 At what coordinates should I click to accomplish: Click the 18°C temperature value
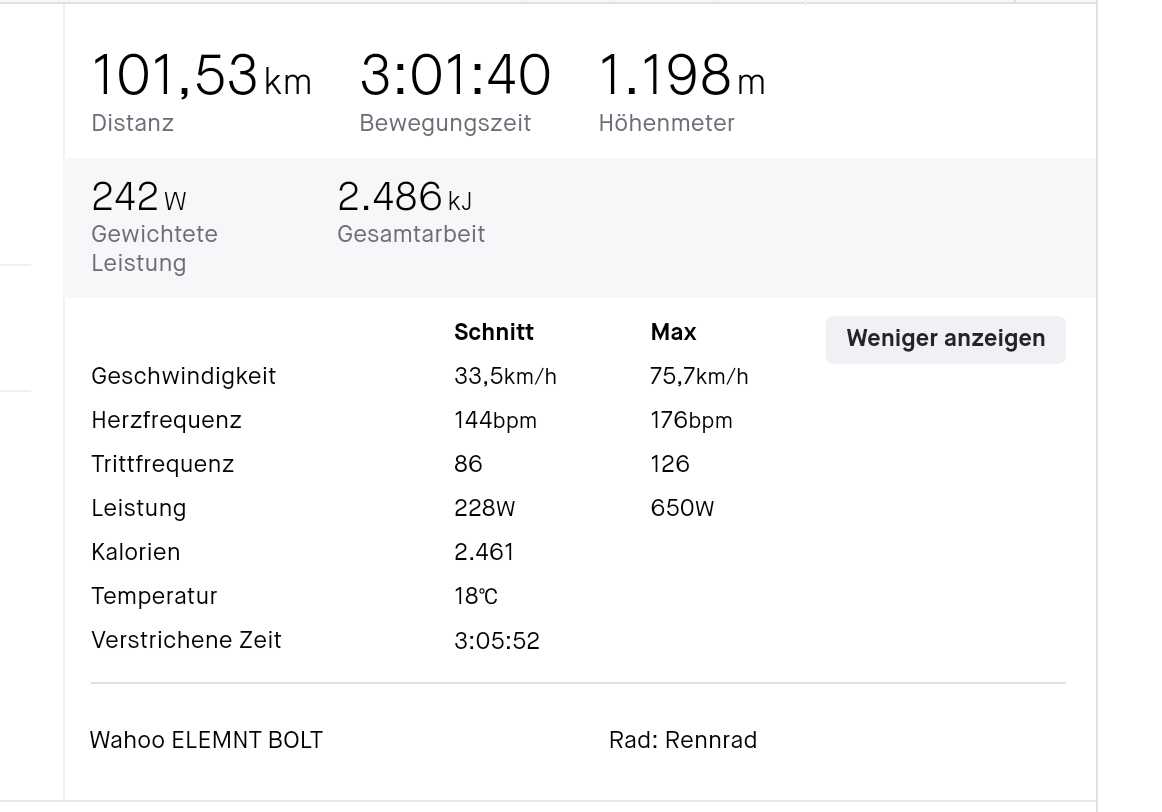pos(476,597)
